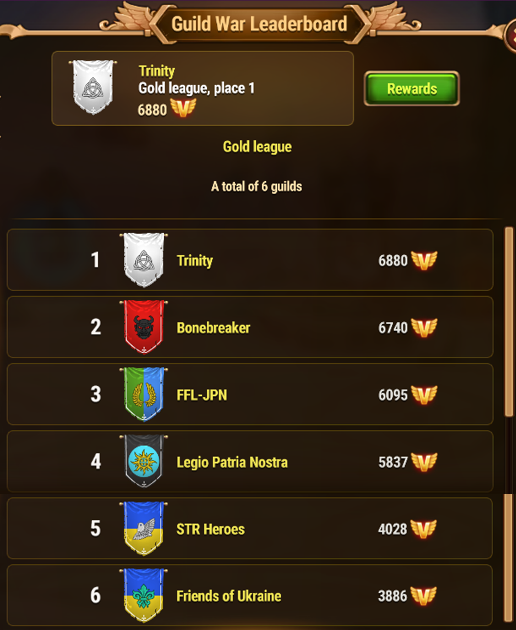Click the winged V trophy beside 3886

(423, 596)
